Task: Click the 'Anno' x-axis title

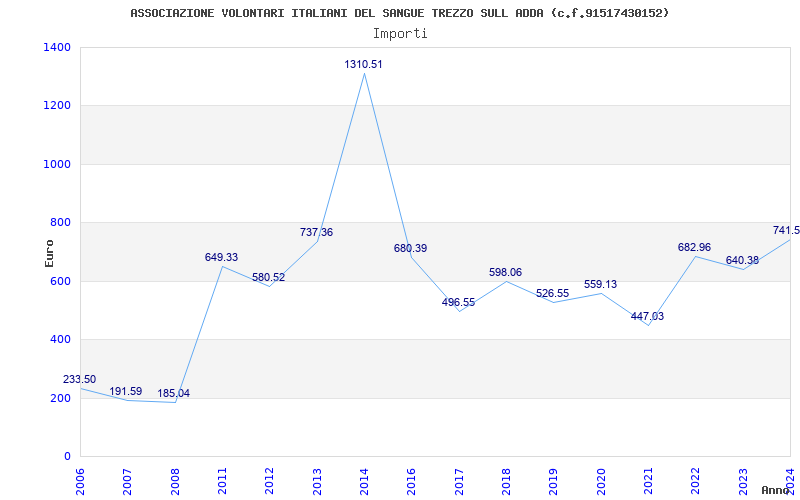Action: [775, 490]
